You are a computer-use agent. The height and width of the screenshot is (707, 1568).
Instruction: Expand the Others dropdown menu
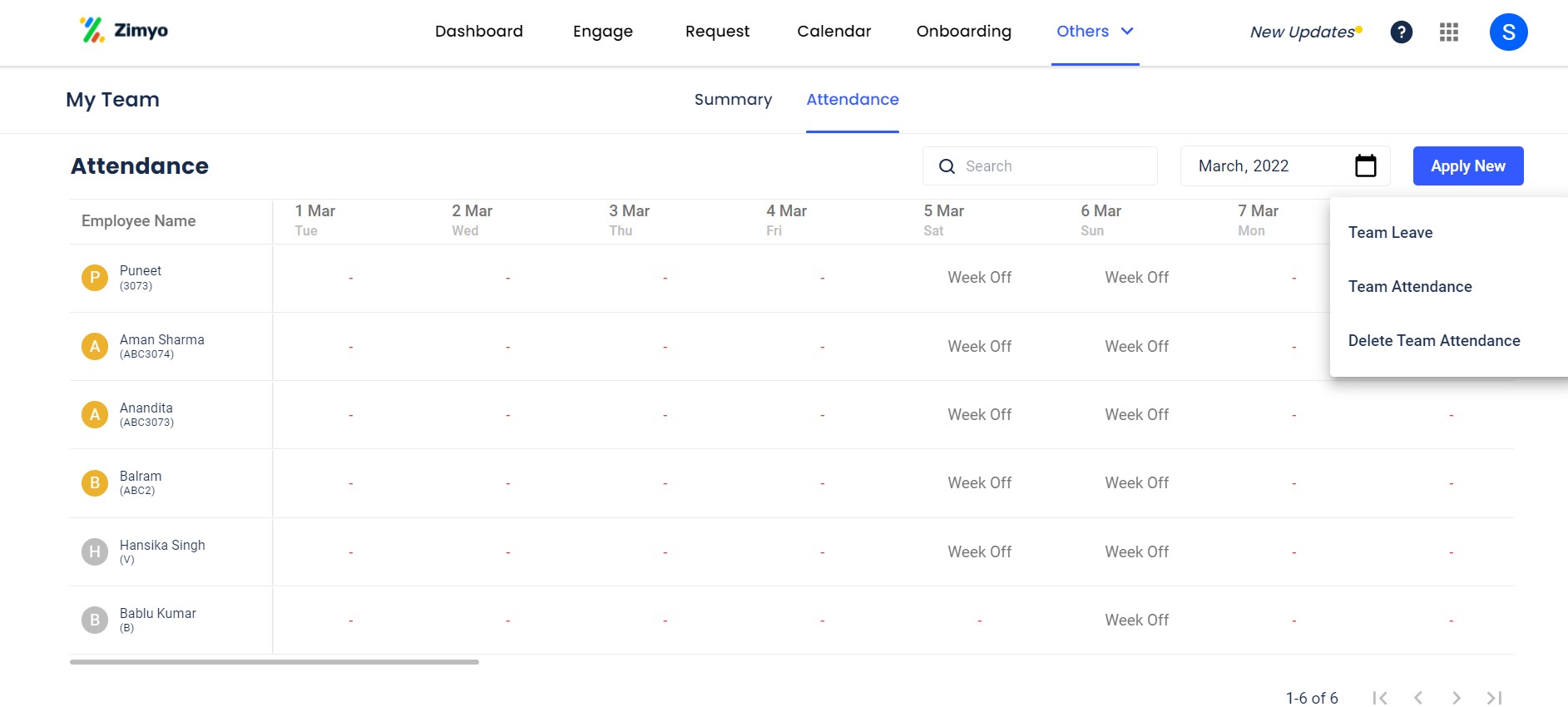1094,32
